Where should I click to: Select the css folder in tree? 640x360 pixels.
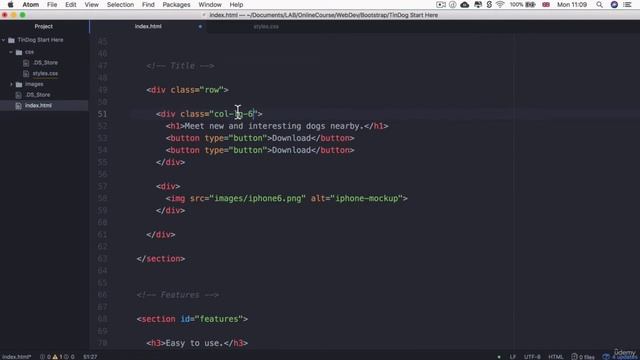[x=29, y=52]
